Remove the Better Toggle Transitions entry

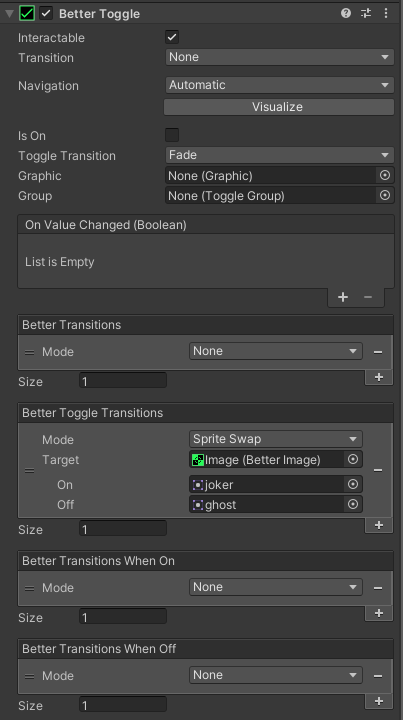pos(378,470)
